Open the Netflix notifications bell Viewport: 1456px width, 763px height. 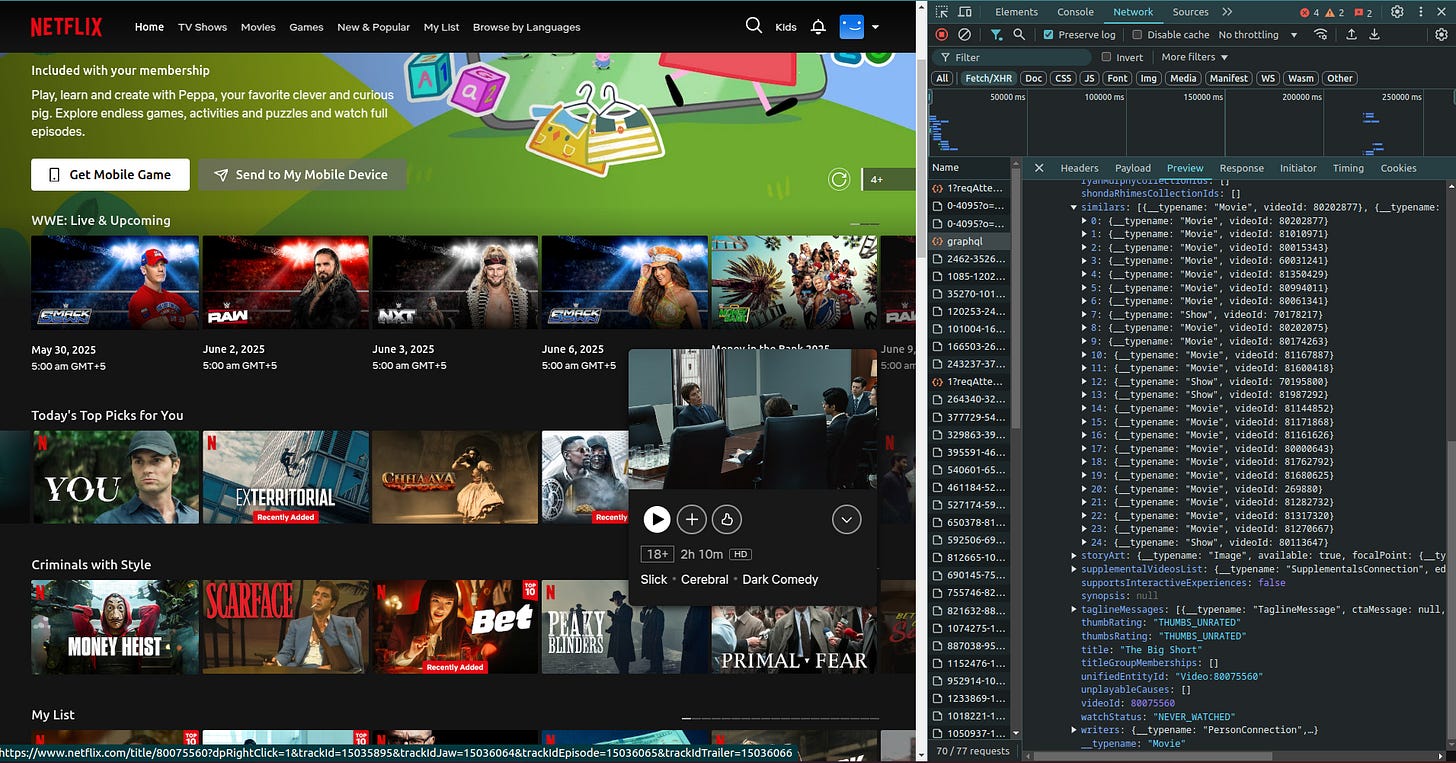[x=818, y=27]
